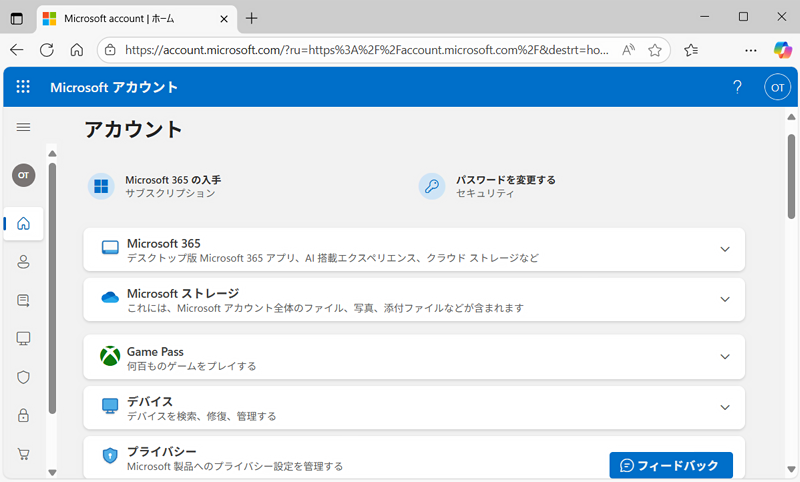
Task: Click the Windows tile icon for Microsoft 365
Action: point(101,186)
